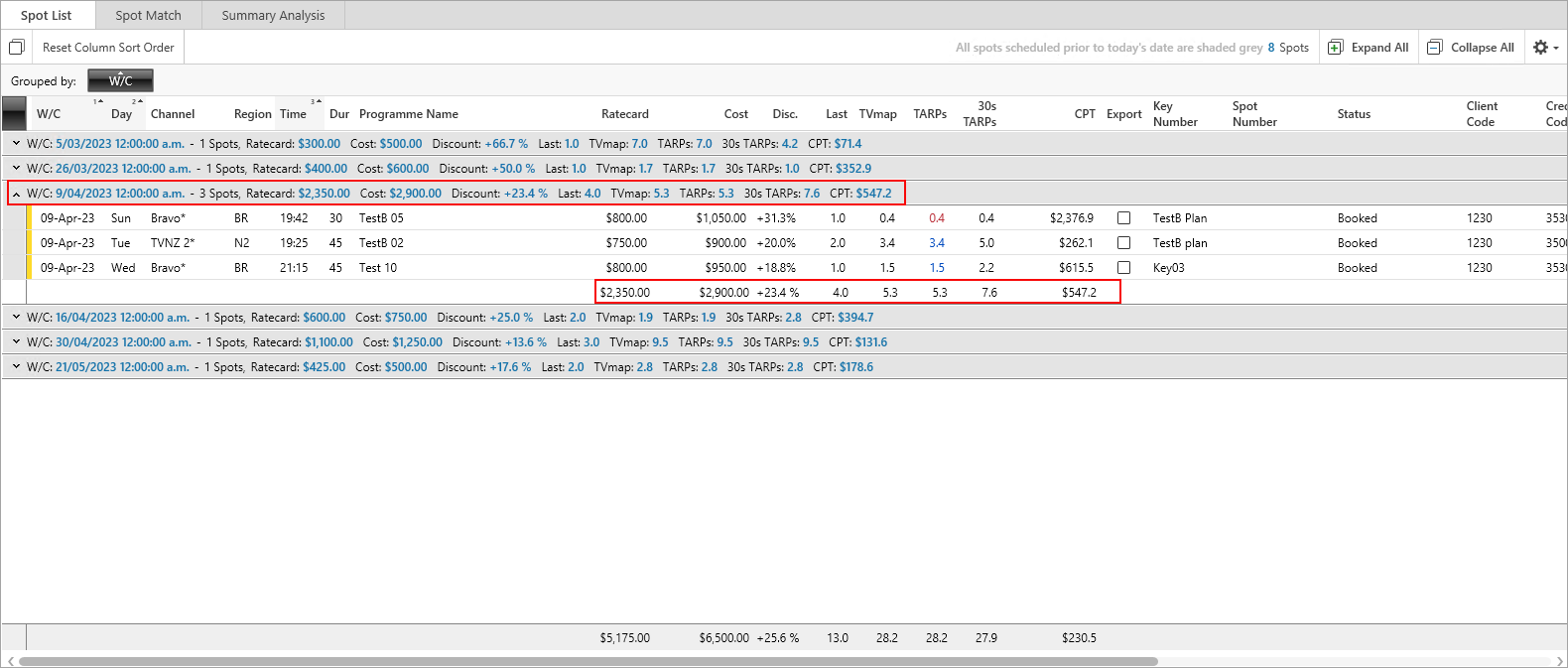Select the TVNZ 2* channel cell
The height and width of the screenshot is (668, 1568).
tap(173, 243)
